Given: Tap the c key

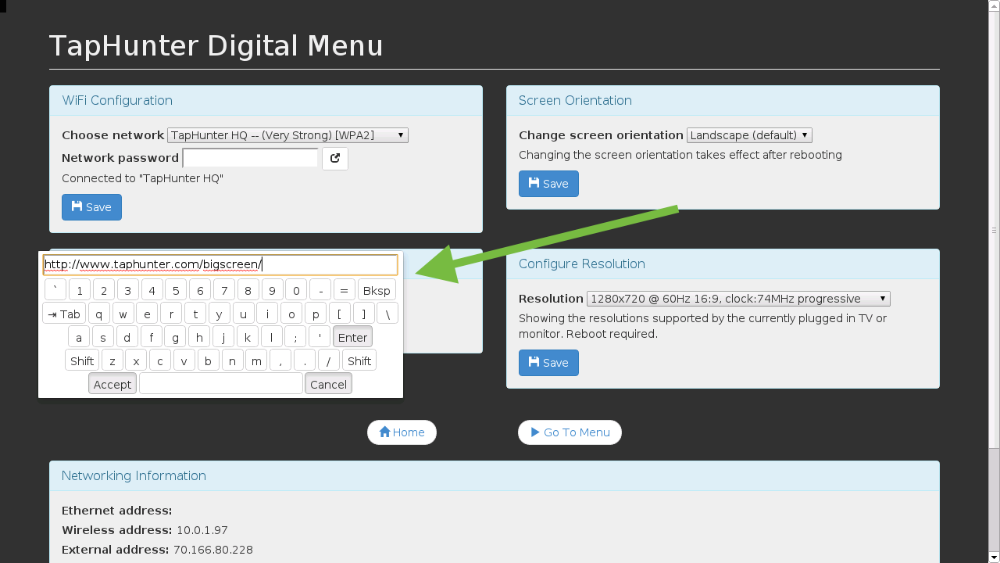Looking at the screenshot, I should 160,361.
